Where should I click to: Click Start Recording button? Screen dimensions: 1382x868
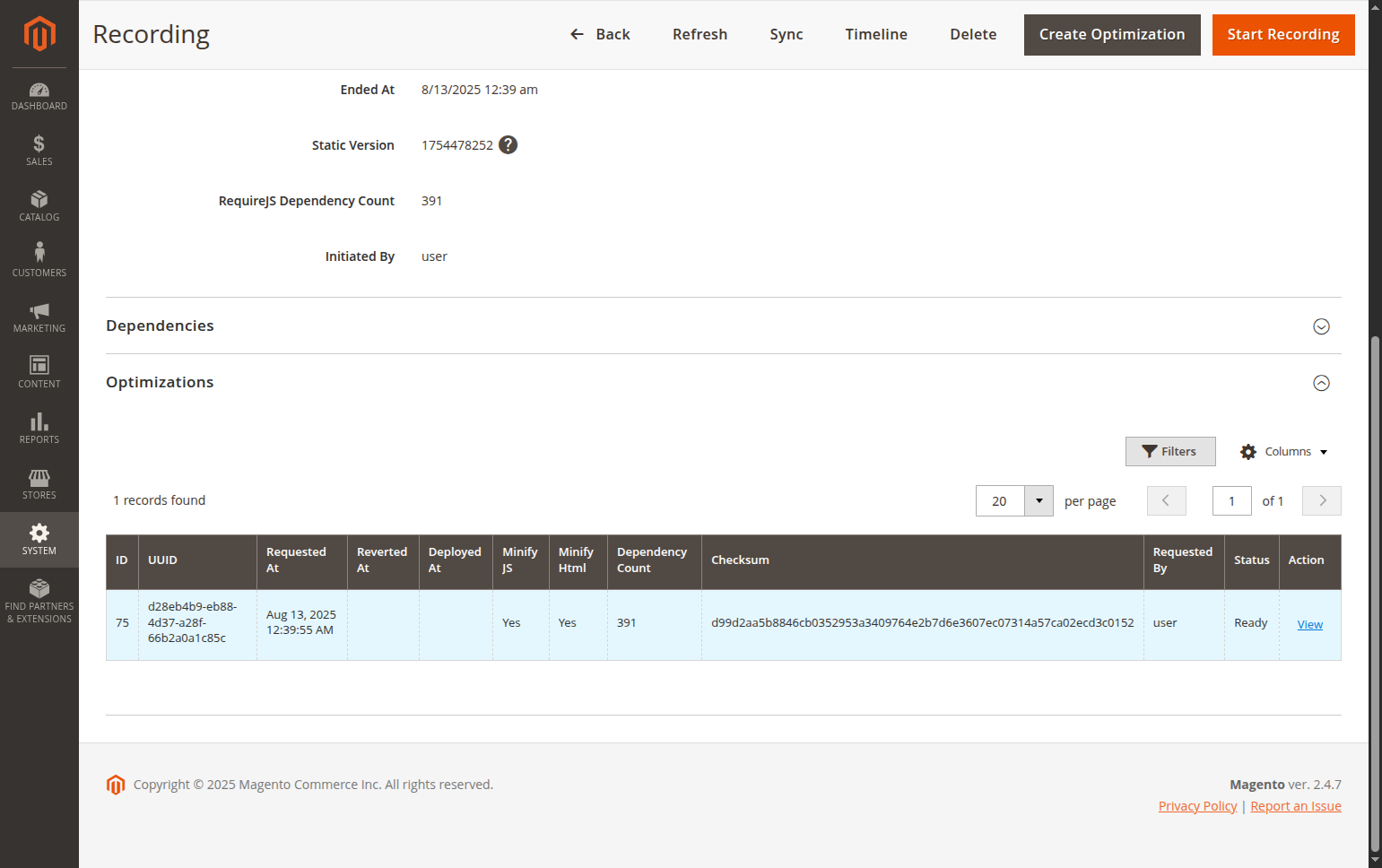[x=1283, y=35]
